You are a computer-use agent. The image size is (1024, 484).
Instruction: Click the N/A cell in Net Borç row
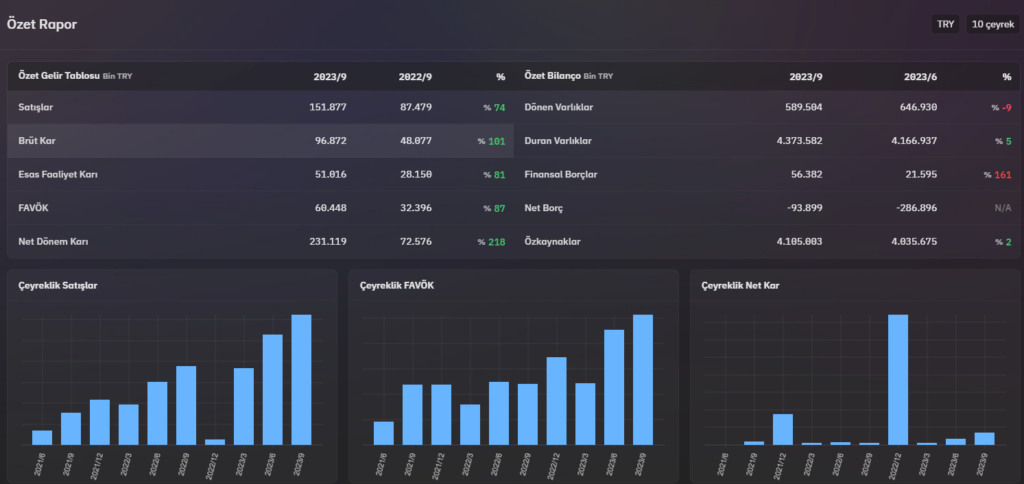[x=1003, y=208]
